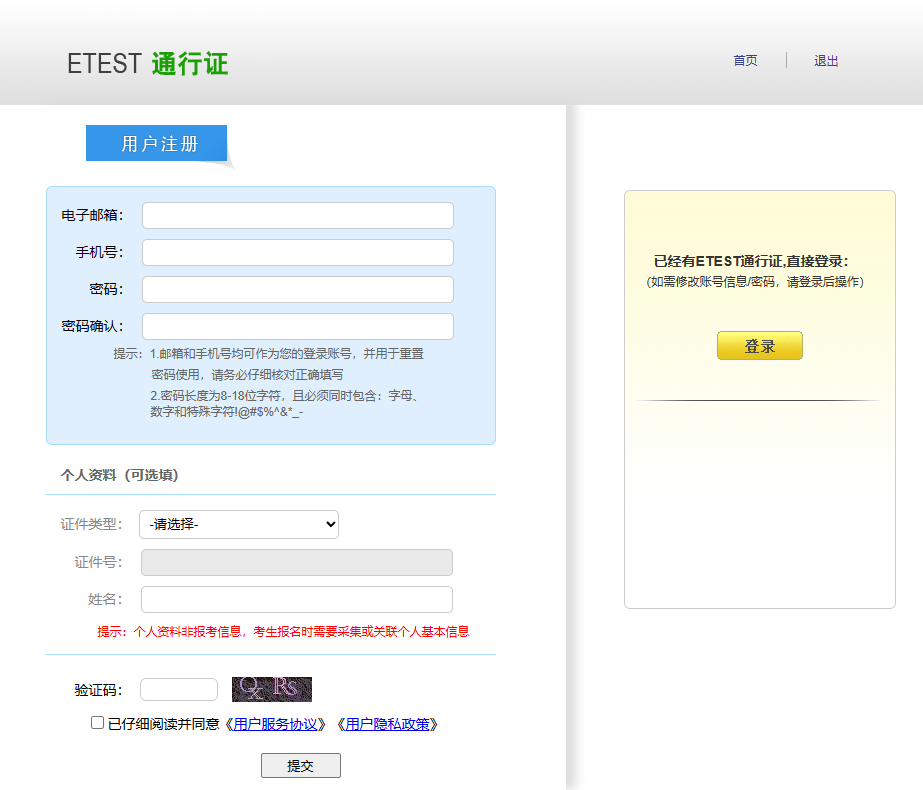This screenshot has height=790, width=923.
Task: Click the 如需修改账号信息/密码 note
Action: 755,282
